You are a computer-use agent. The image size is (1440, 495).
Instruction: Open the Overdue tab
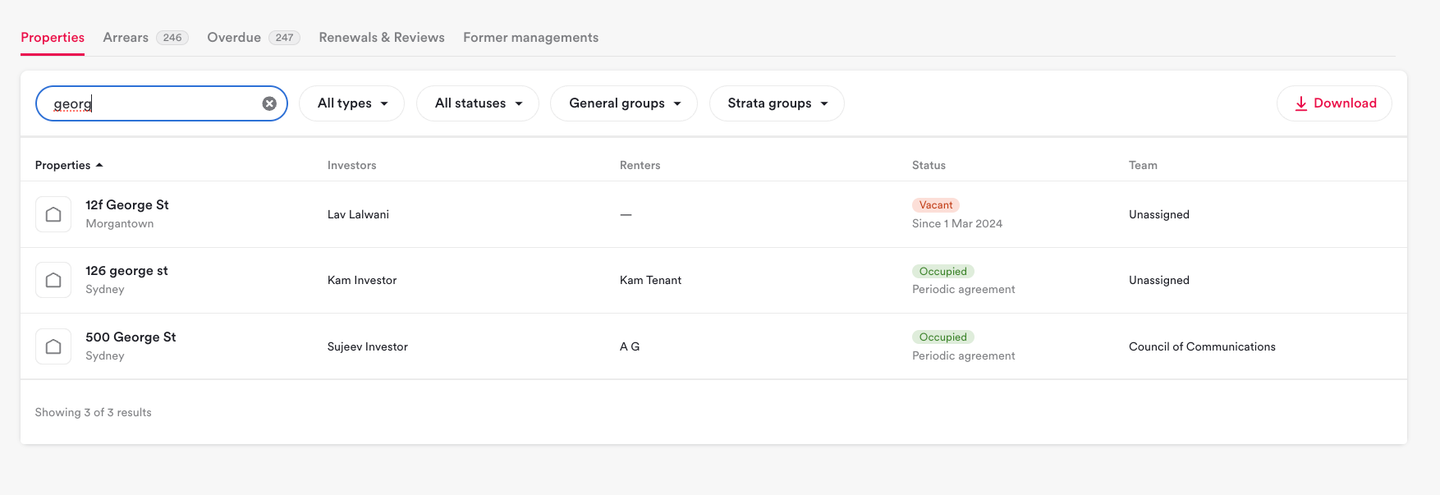[x=234, y=37]
